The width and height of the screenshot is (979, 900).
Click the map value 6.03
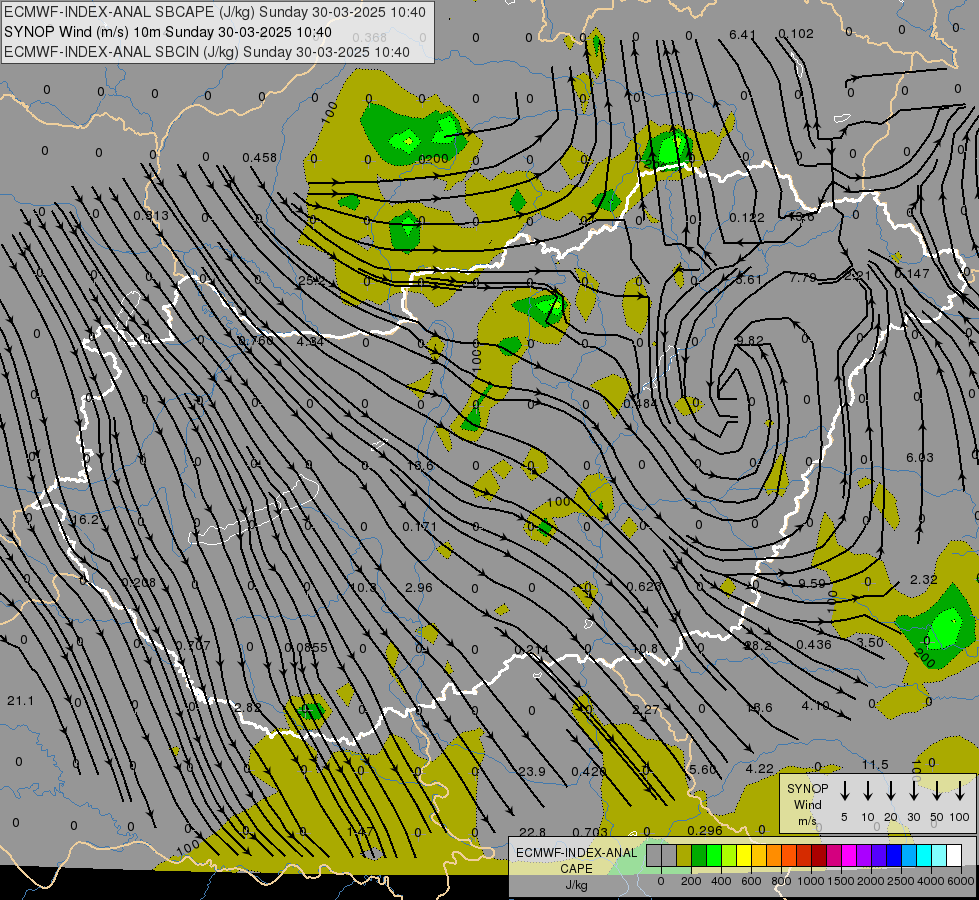[x=920, y=457]
